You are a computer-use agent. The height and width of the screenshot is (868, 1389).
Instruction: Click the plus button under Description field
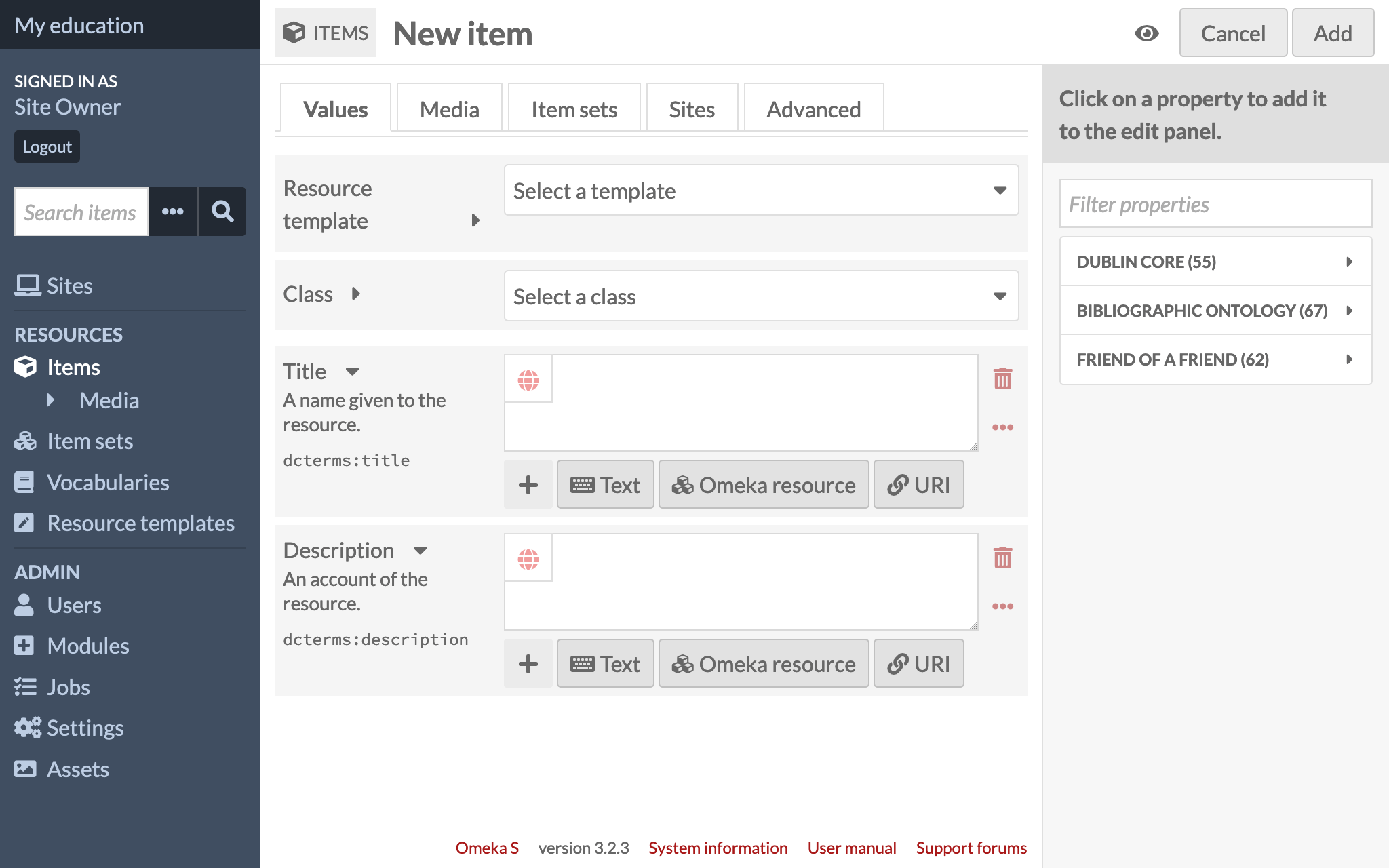pyautogui.click(x=528, y=664)
